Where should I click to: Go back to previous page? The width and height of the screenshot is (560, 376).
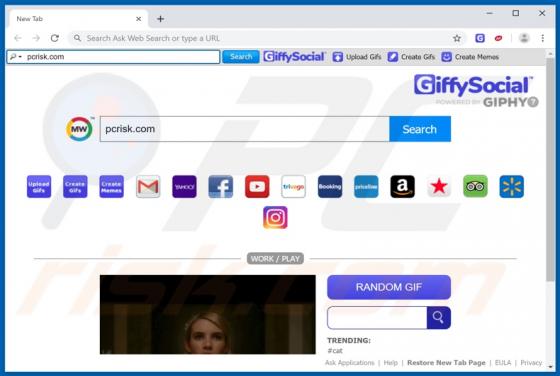18,38
